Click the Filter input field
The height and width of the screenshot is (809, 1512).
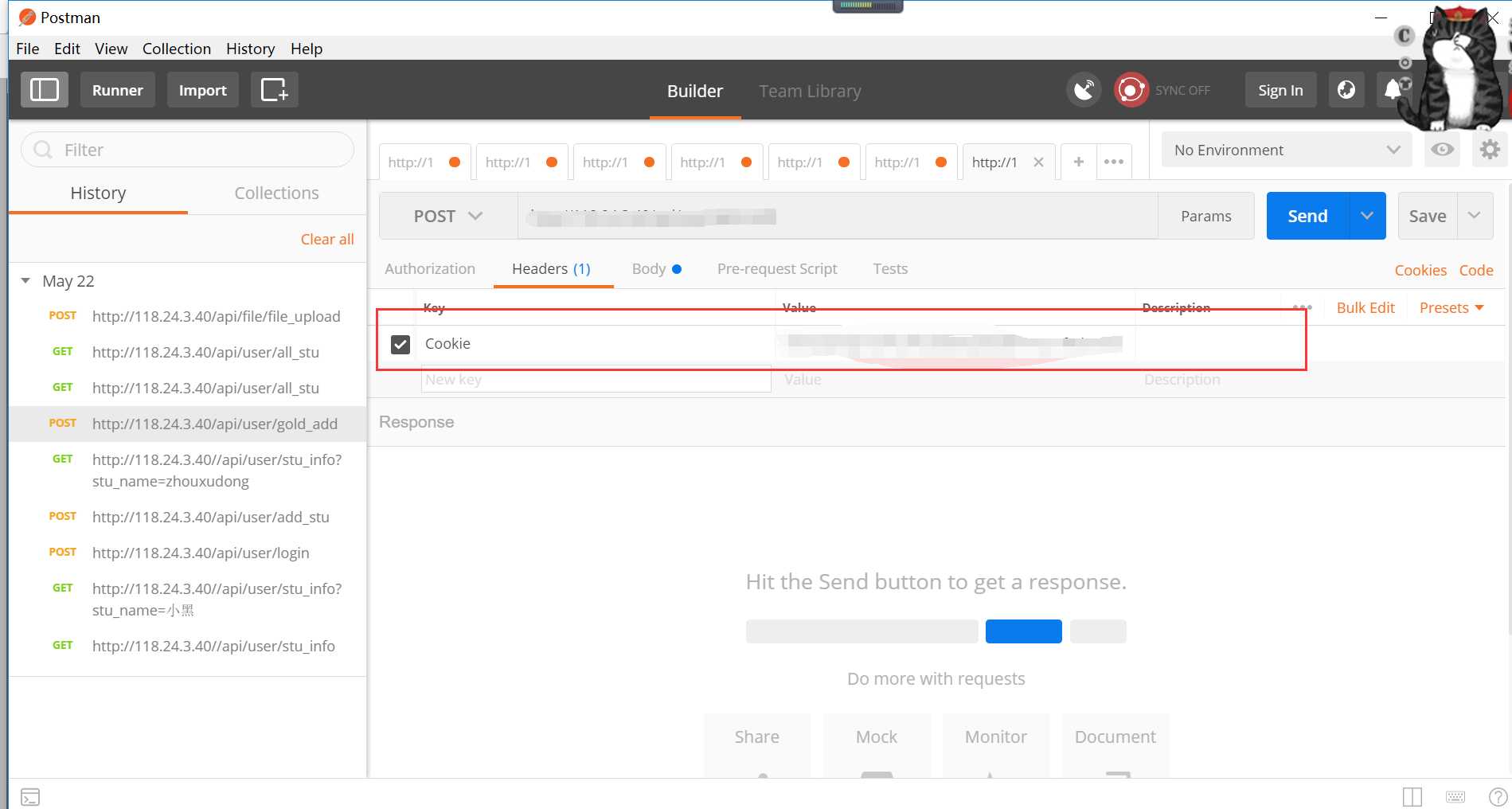pyautogui.click(x=187, y=150)
